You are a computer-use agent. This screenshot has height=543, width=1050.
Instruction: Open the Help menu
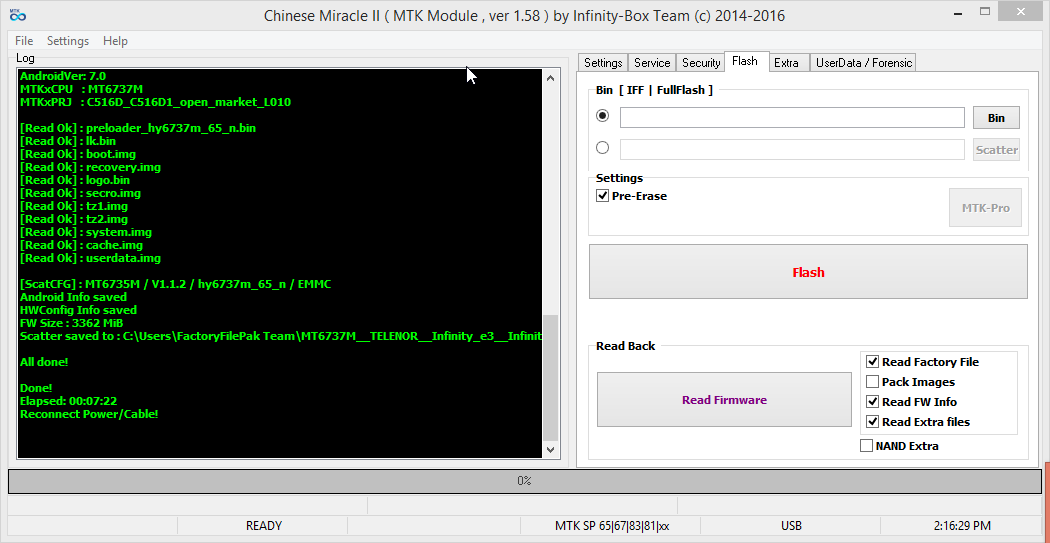pos(115,41)
